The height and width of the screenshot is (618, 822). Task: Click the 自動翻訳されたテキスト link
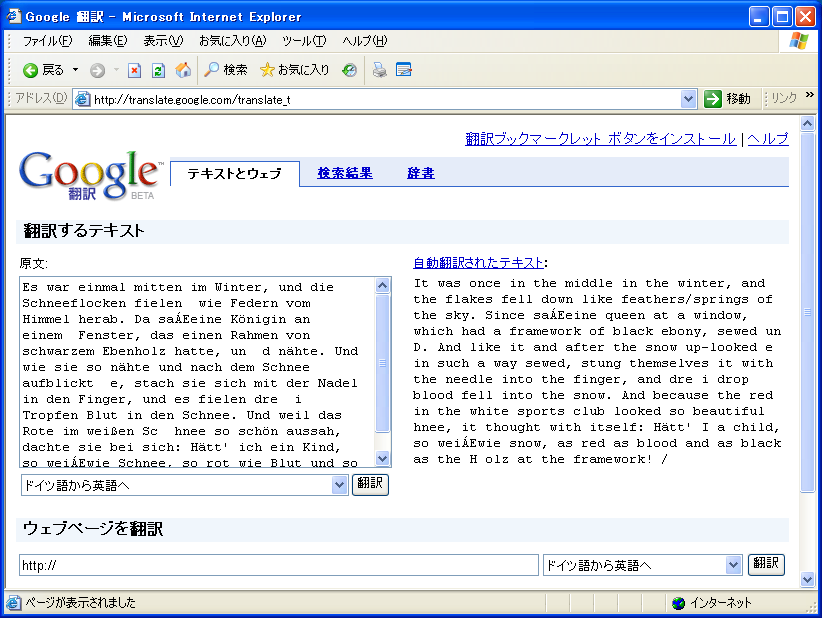pyautogui.click(x=478, y=263)
